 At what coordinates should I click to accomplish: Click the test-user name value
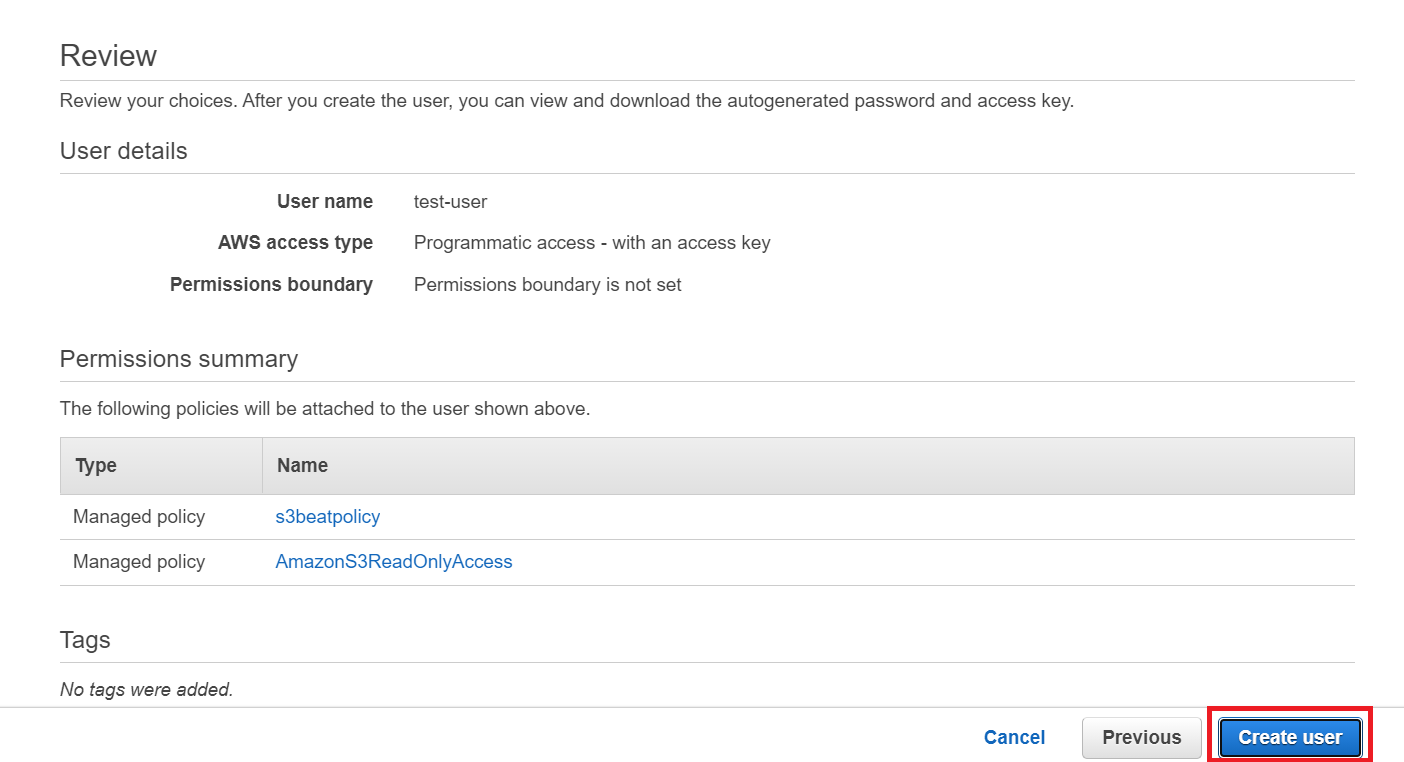tap(450, 202)
